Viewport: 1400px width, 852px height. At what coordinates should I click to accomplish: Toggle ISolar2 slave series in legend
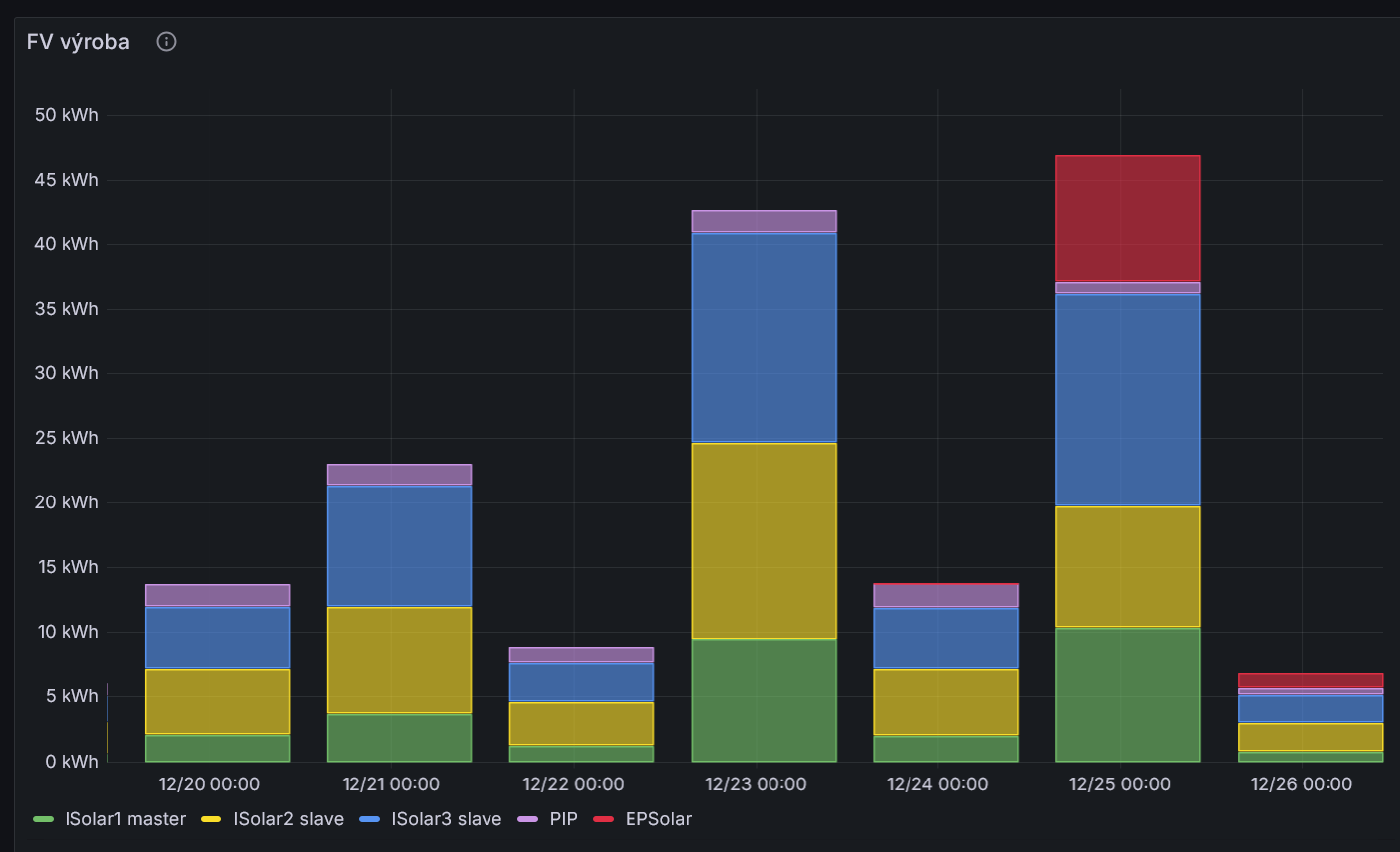[x=288, y=819]
